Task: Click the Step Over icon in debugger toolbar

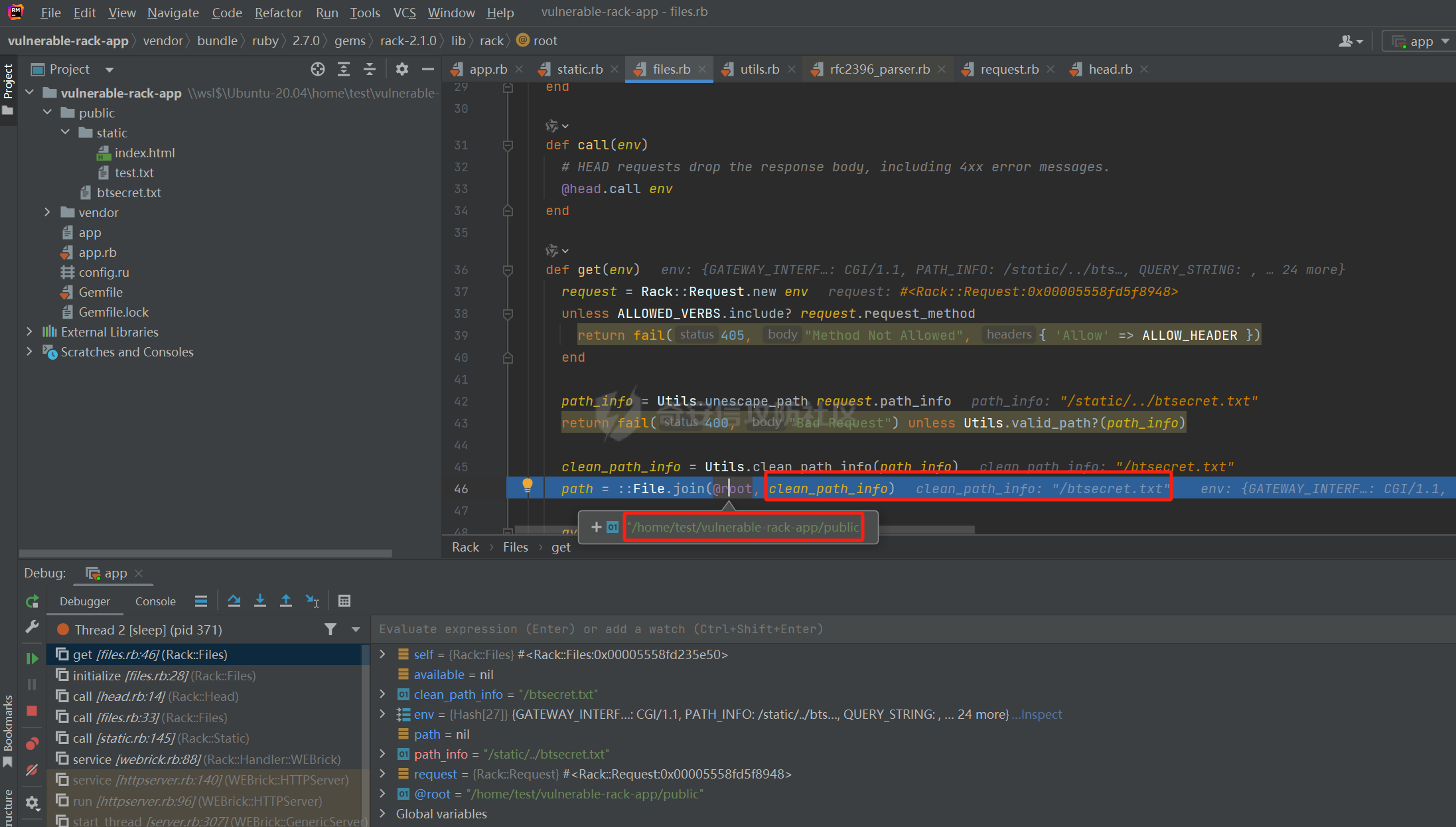Action: tap(234, 601)
